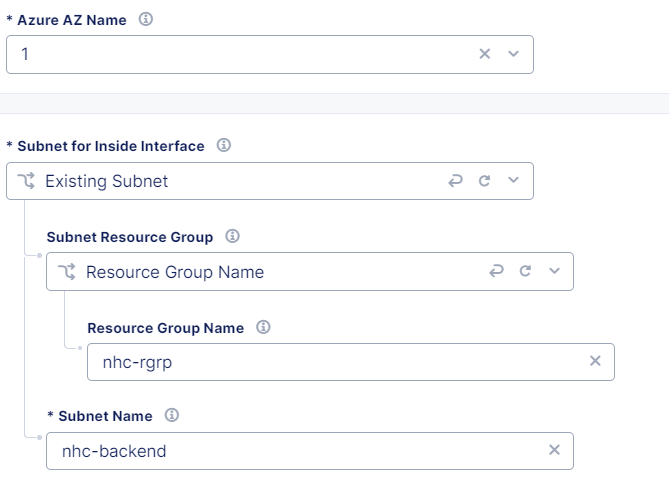Click refresh icon in Resource Group Name selector
The height and width of the screenshot is (484, 669).
(x=525, y=271)
